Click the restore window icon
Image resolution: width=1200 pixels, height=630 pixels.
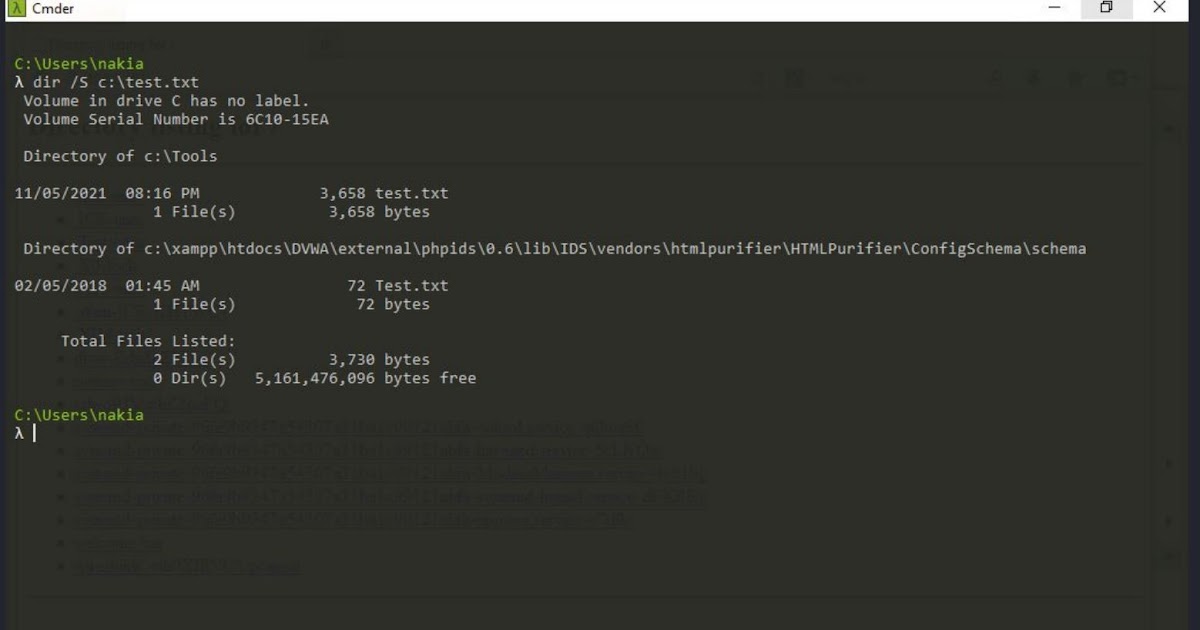click(x=1106, y=8)
